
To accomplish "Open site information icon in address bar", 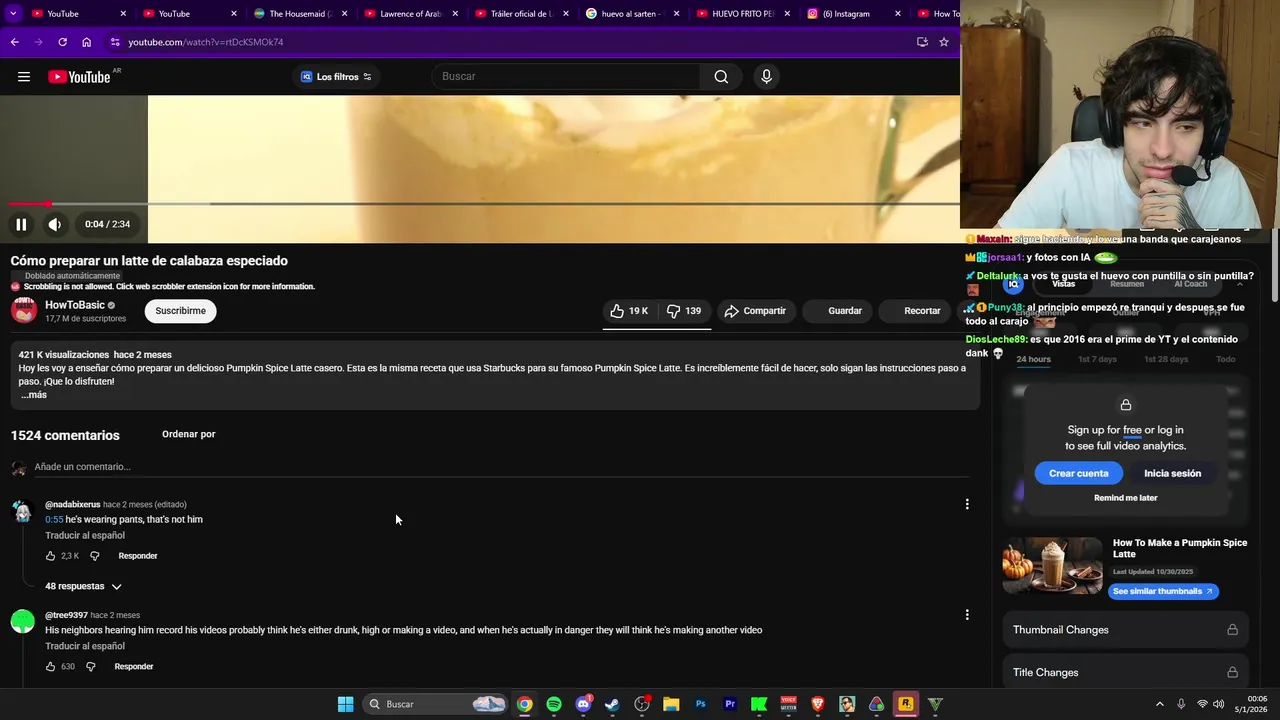I will pyautogui.click(x=115, y=42).
